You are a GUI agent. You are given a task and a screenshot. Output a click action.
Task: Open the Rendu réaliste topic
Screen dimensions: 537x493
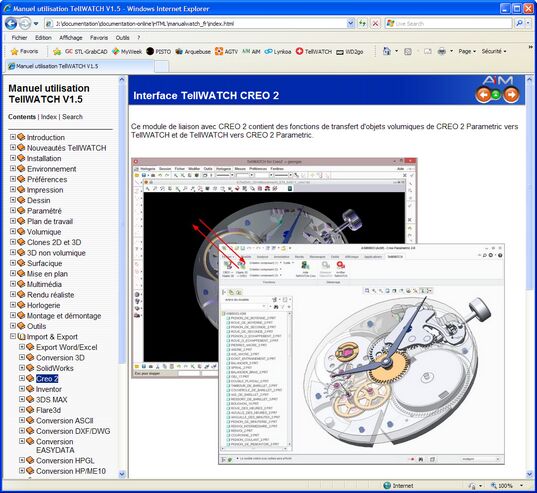coord(50,295)
